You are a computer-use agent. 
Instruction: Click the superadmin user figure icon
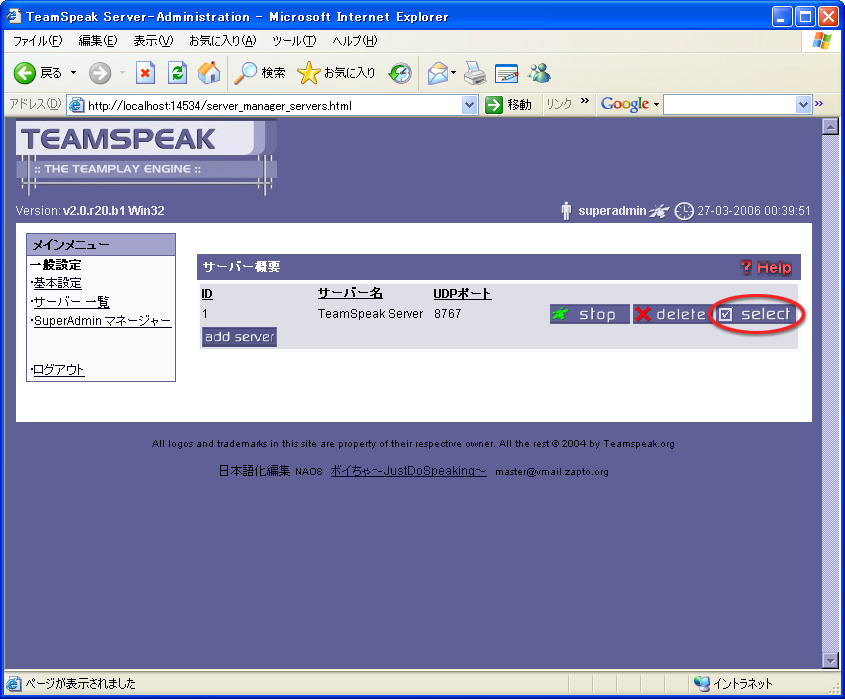coord(566,211)
